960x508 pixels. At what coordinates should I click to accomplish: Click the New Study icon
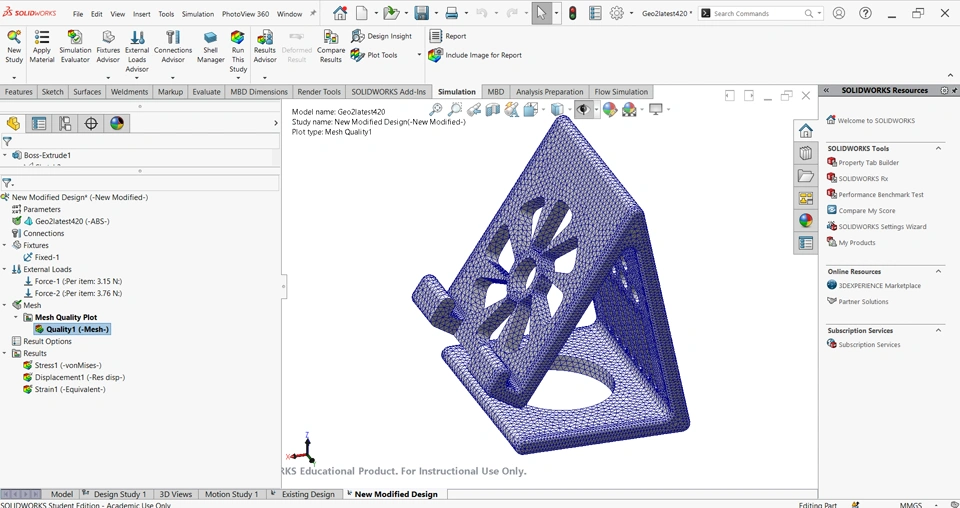(13, 48)
